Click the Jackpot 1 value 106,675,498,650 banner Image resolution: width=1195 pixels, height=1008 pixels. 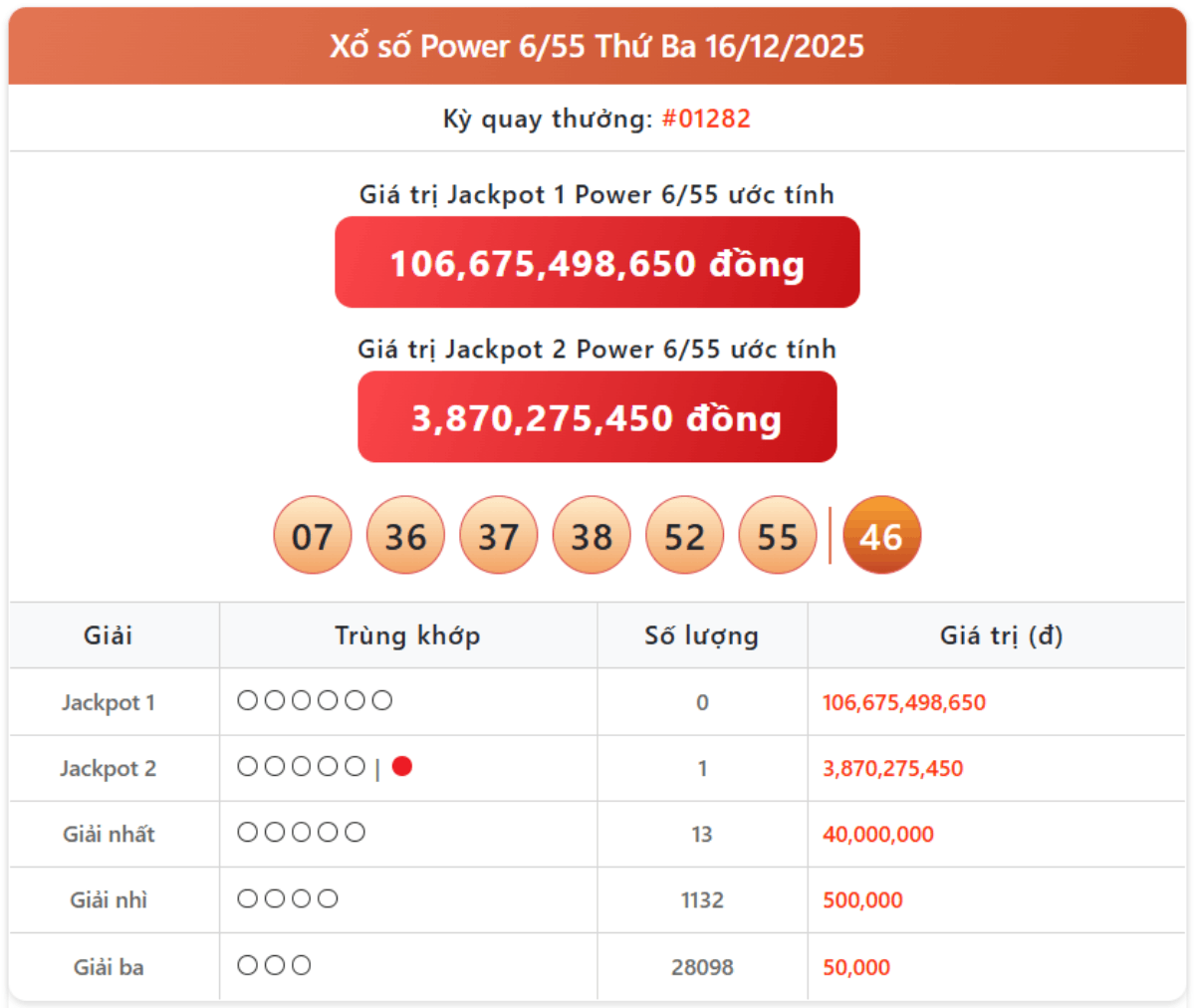click(597, 263)
